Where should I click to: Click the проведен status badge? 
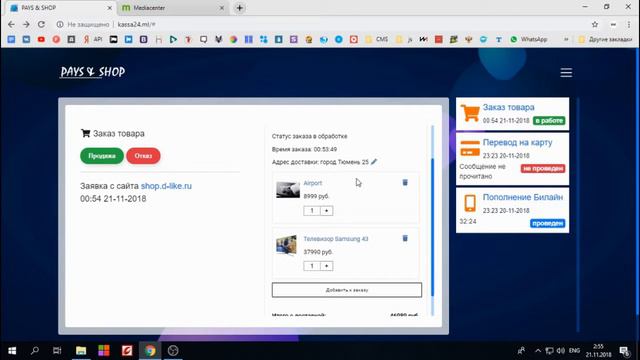[548, 223]
